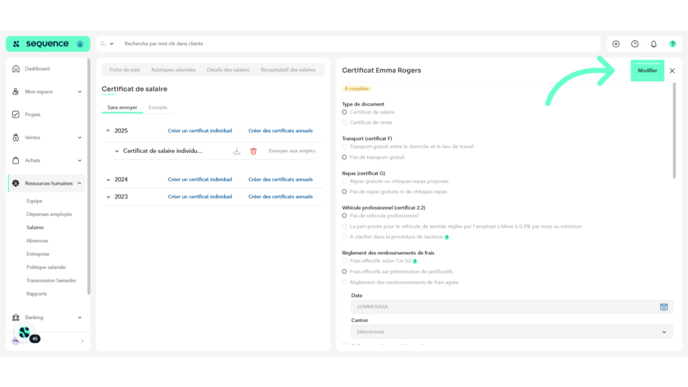Select Transport gratuit entre le domicile radio
The image size is (688, 387).
[344, 147]
